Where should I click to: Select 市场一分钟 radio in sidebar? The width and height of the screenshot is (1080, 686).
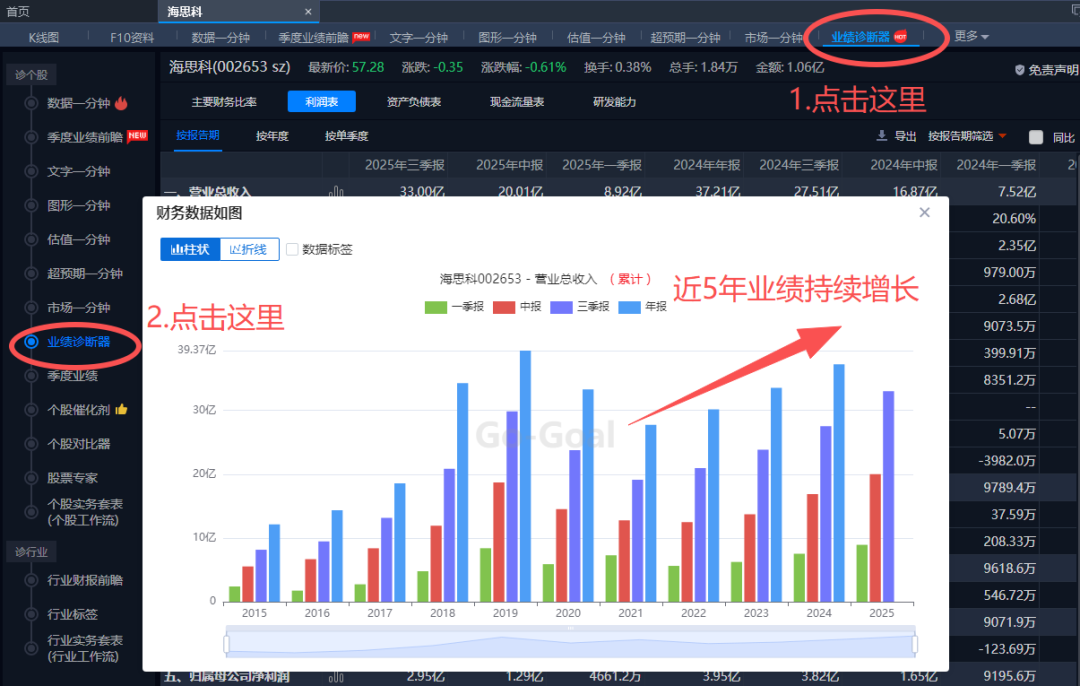pyautogui.click(x=31, y=308)
